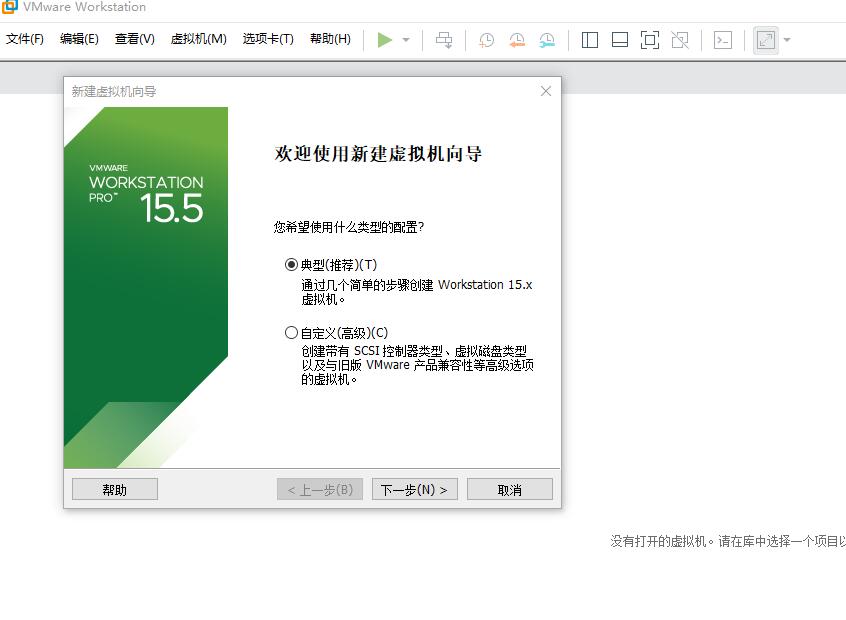846x620 pixels.
Task: Toggle the library sidebar panel icon
Action: 590,40
